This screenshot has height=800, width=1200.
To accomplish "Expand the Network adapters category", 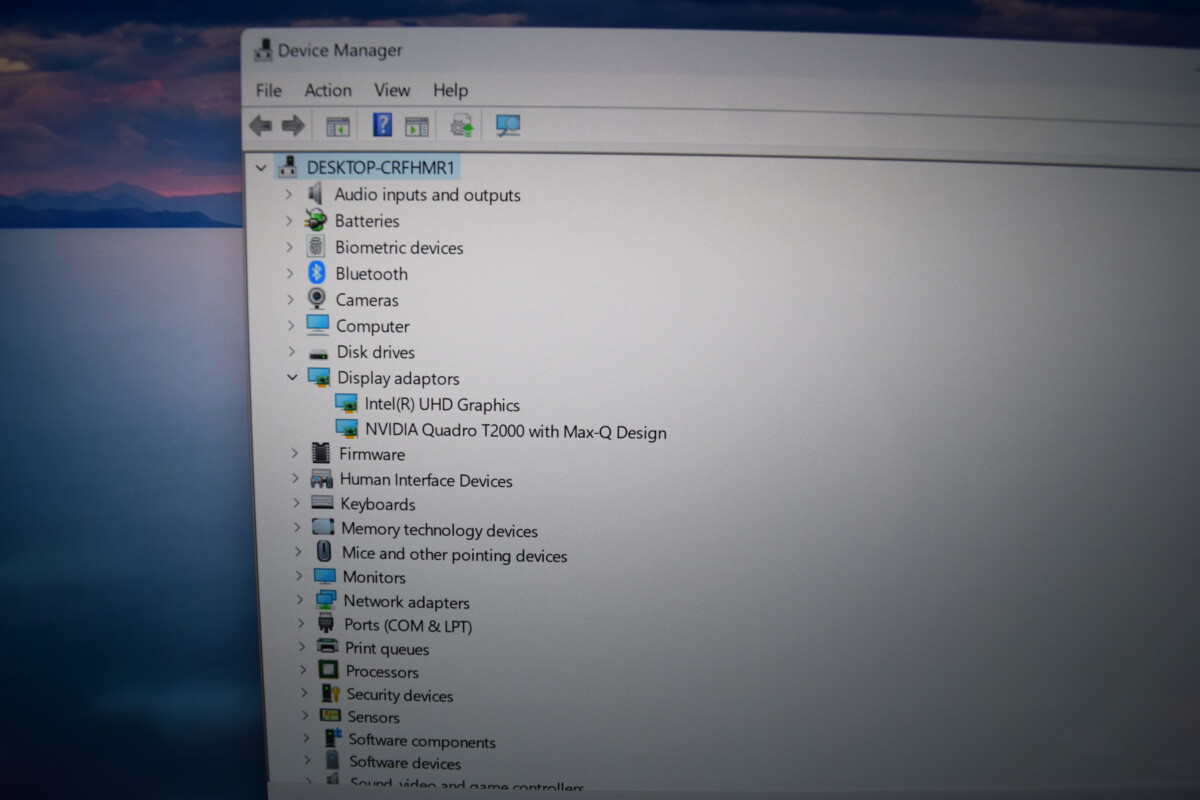I will click(300, 600).
